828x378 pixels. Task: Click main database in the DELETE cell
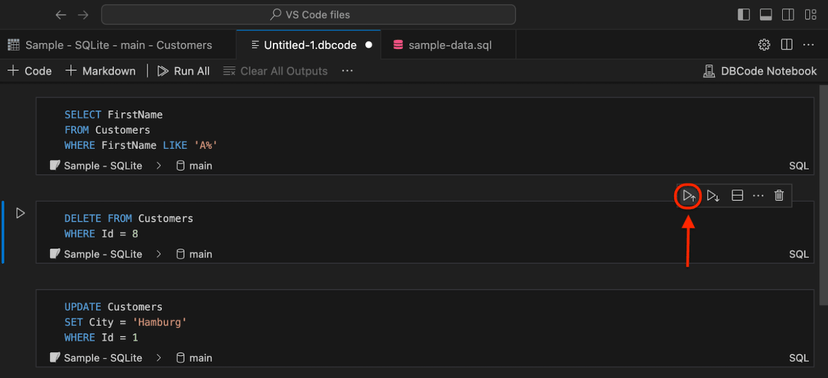(x=194, y=254)
